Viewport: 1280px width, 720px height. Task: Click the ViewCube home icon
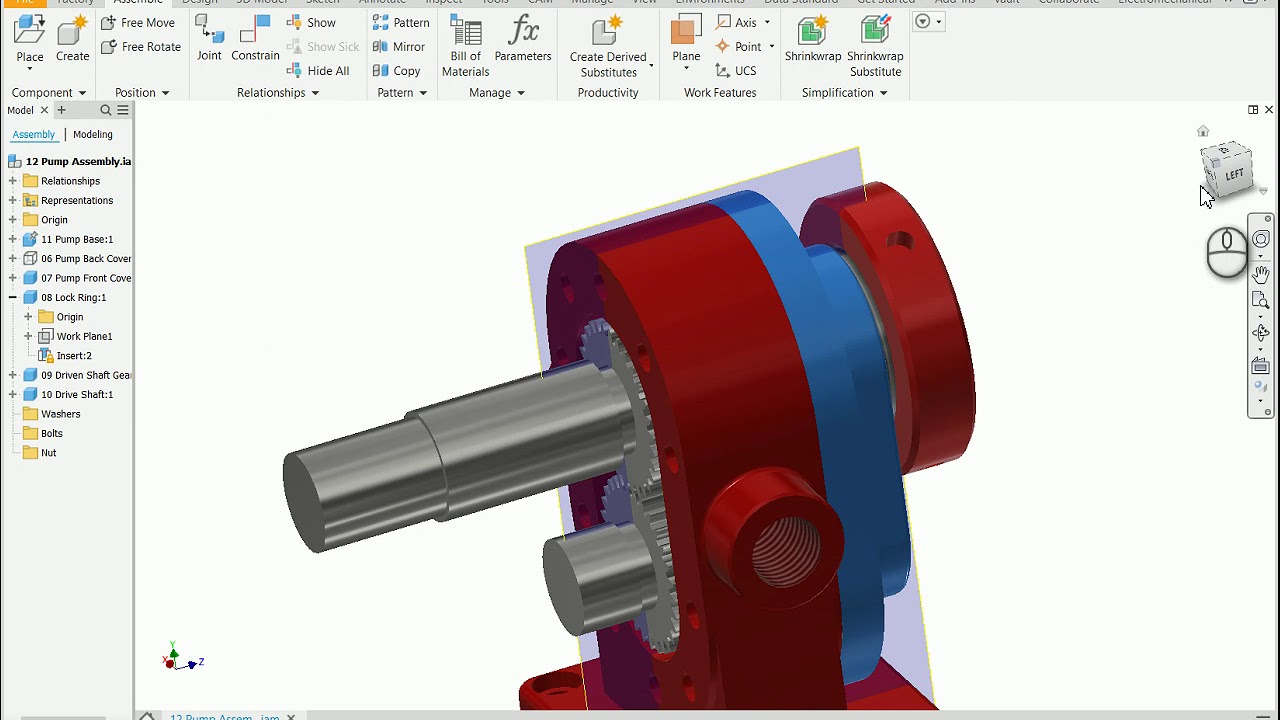click(x=1203, y=131)
